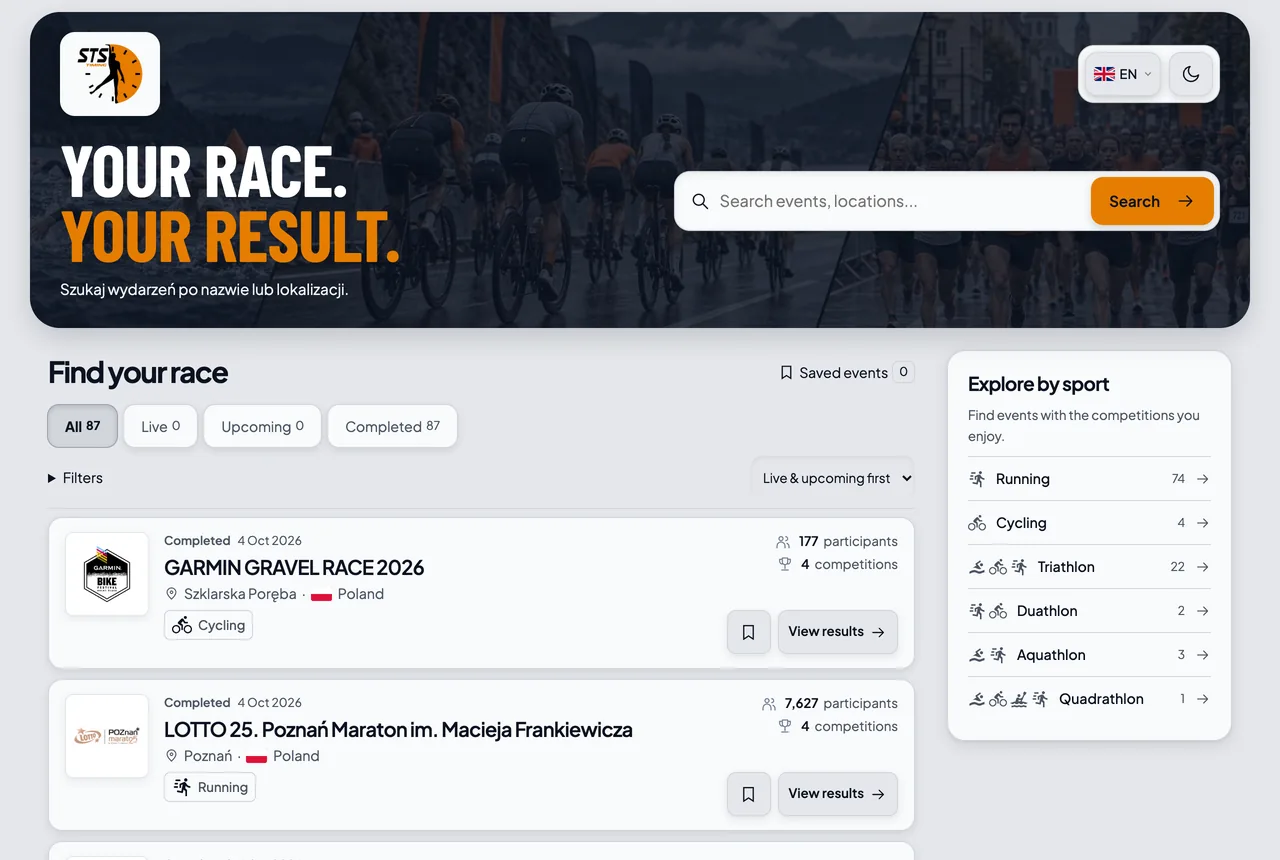The width and height of the screenshot is (1280, 860).
Task: Click the arrow icon in Duathlon row
Action: pos(1203,611)
